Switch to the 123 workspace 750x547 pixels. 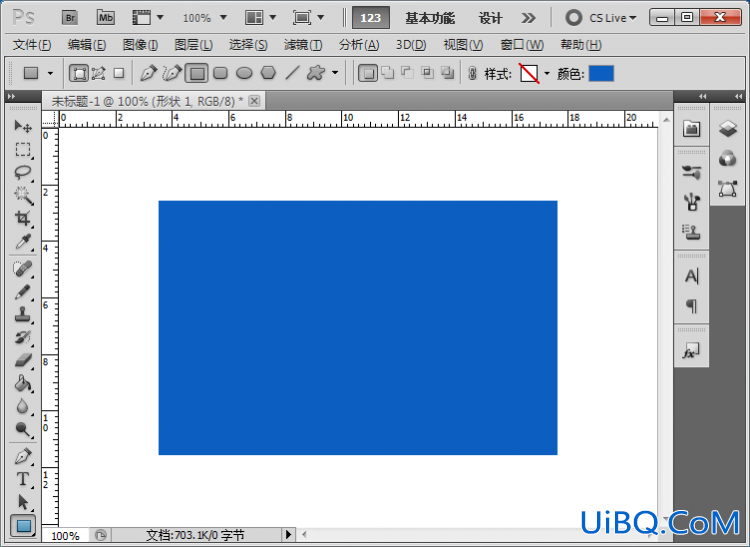point(371,18)
